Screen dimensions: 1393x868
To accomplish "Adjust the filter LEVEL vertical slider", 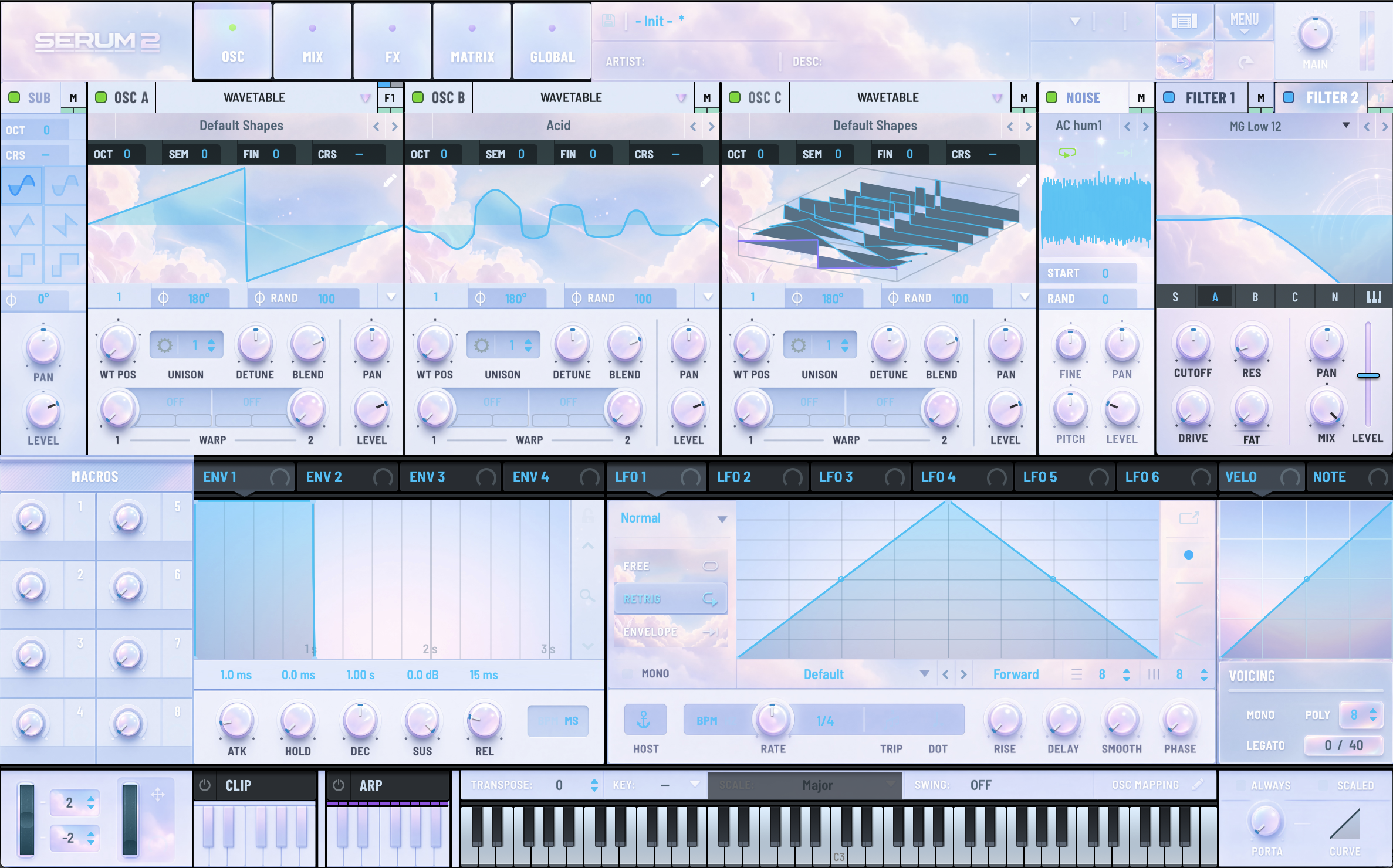I will point(1368,375).
